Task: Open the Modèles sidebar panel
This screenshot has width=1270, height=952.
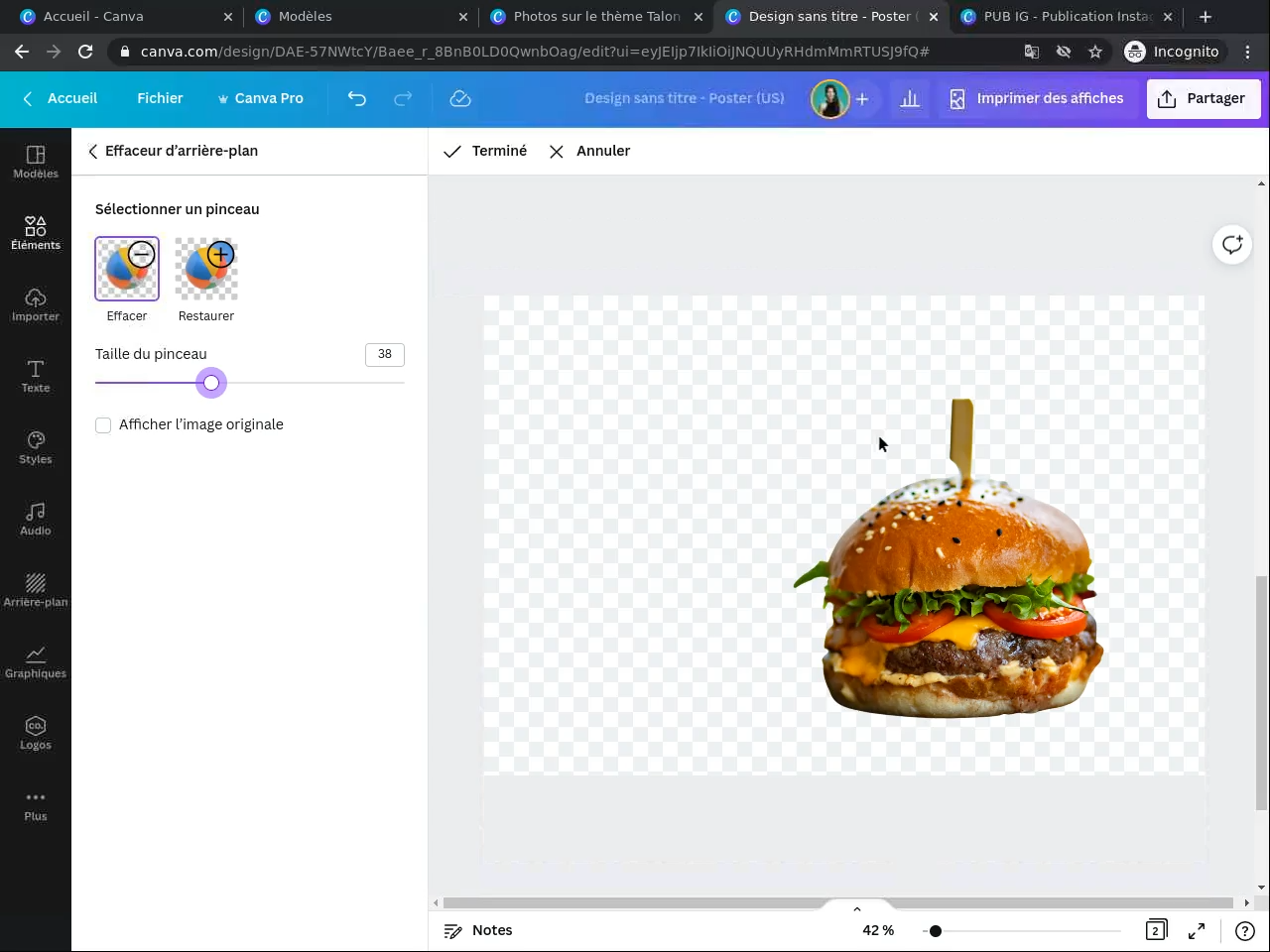Action: 36,162
